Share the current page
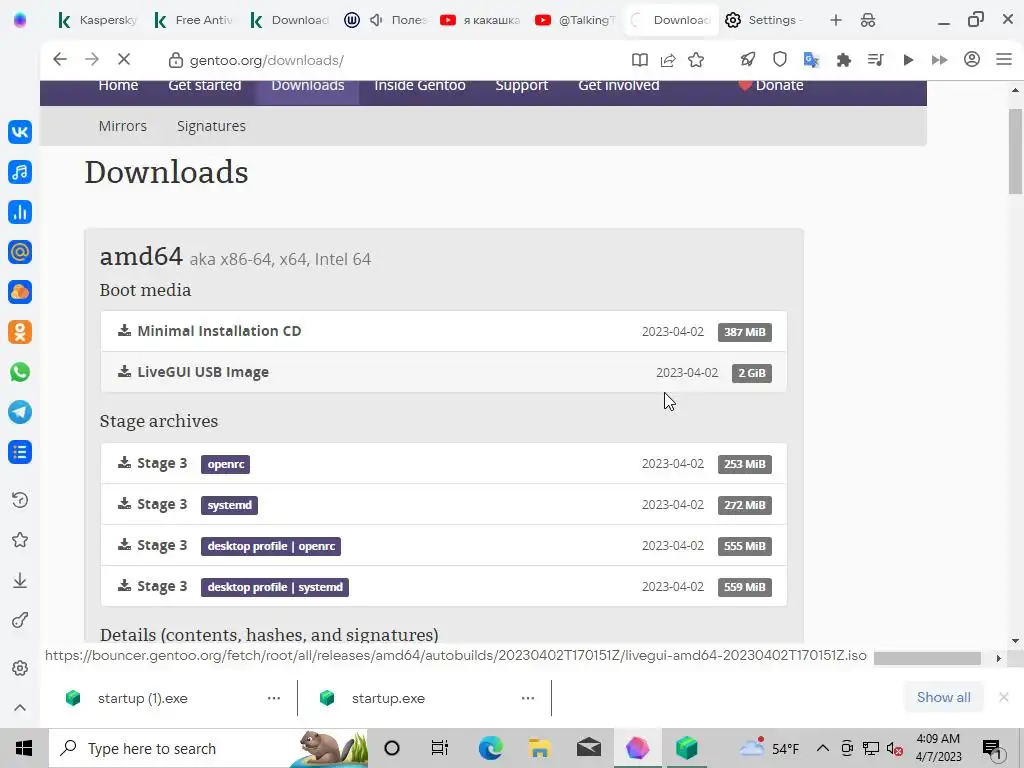 tap(667, 60)
